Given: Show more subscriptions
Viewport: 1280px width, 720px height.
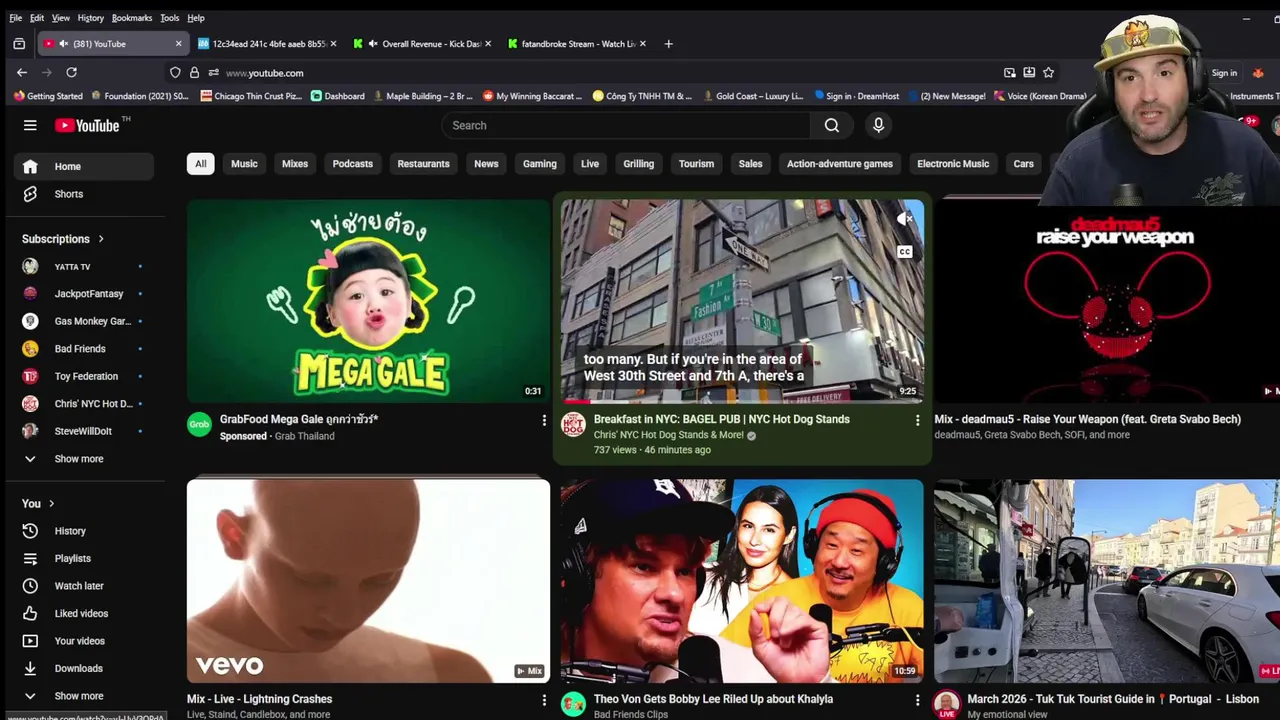Looking at the screenshot, I should click(x=84, y=459).
